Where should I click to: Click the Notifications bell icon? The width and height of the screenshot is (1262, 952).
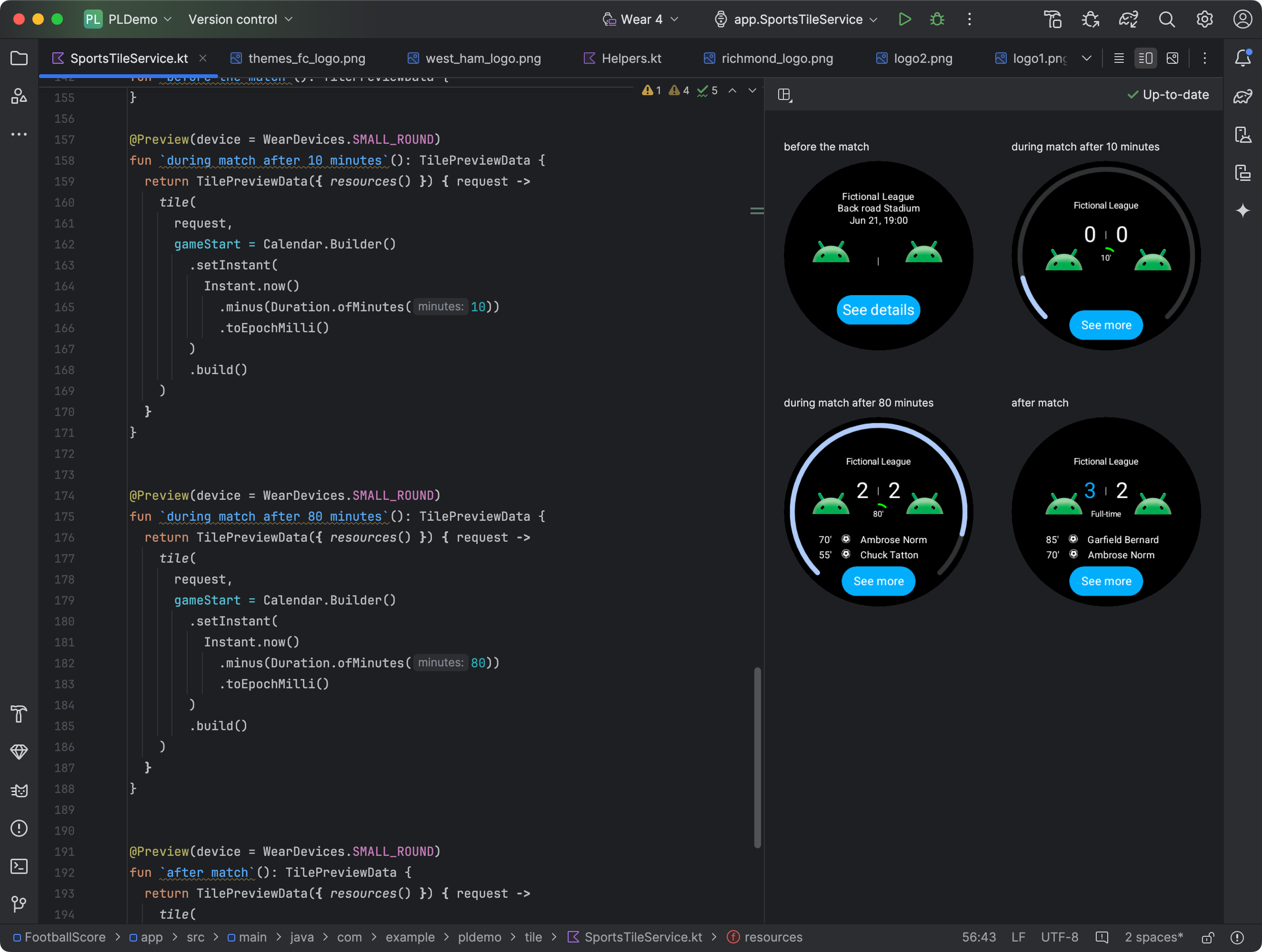click(1242, 58)
